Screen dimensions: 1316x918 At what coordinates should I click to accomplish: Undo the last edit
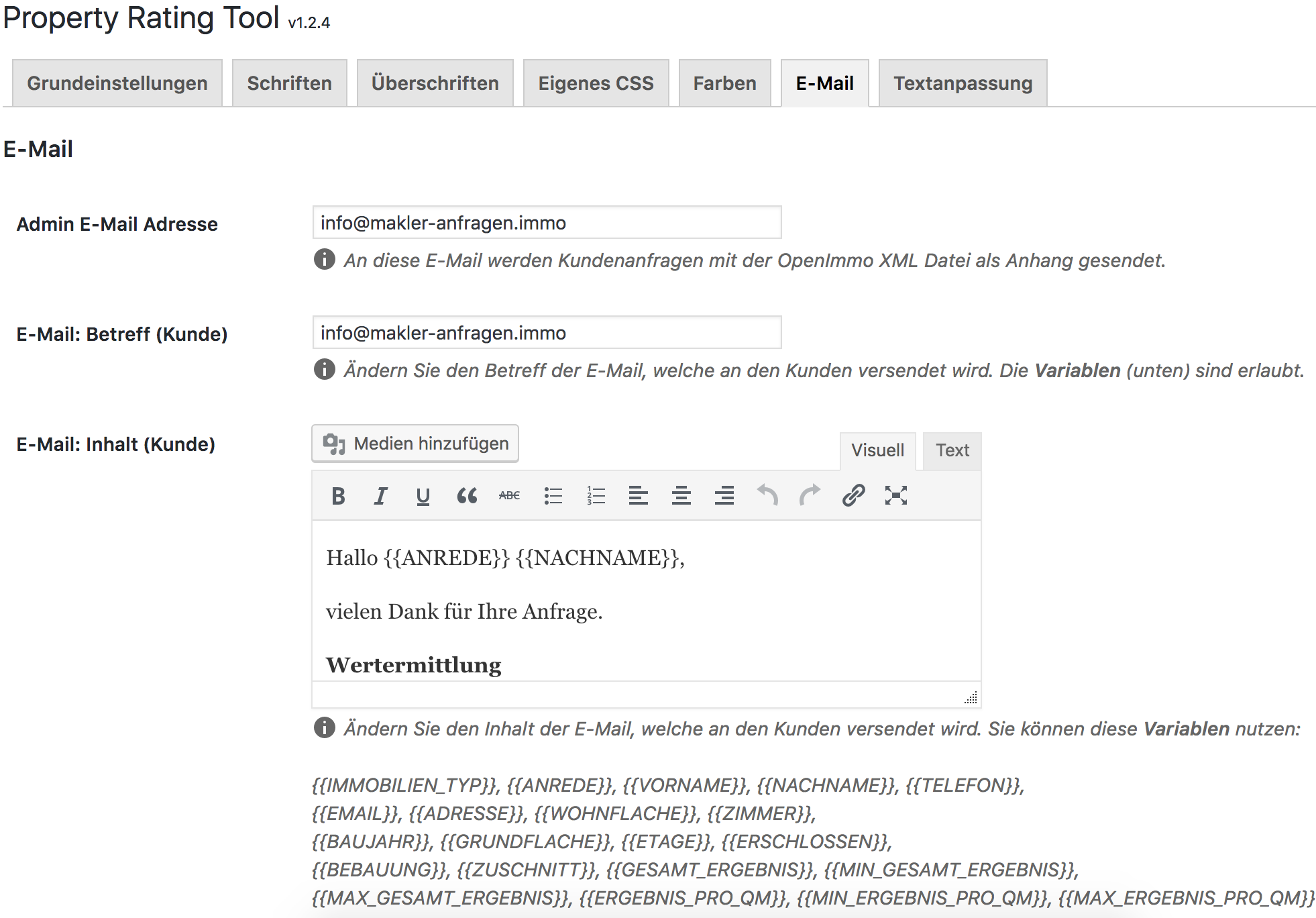point(767,496)
